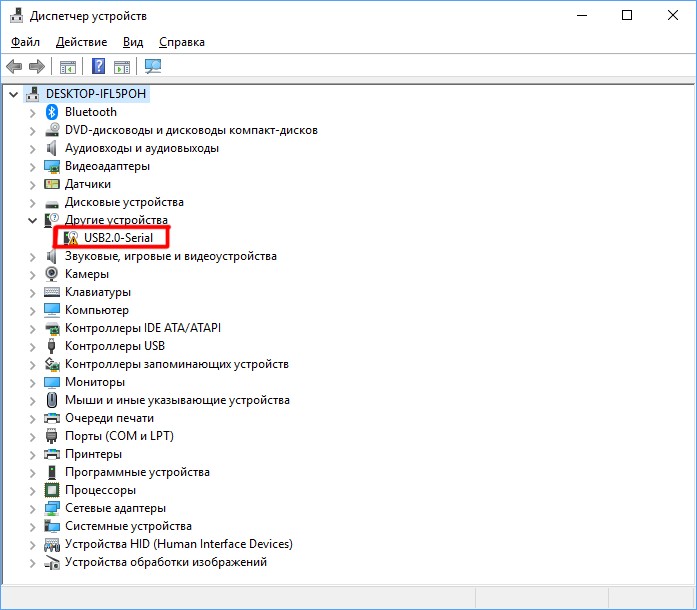
Task: Click the DVD drive icon
Action: pyautogui.click(x=52, y=130)
